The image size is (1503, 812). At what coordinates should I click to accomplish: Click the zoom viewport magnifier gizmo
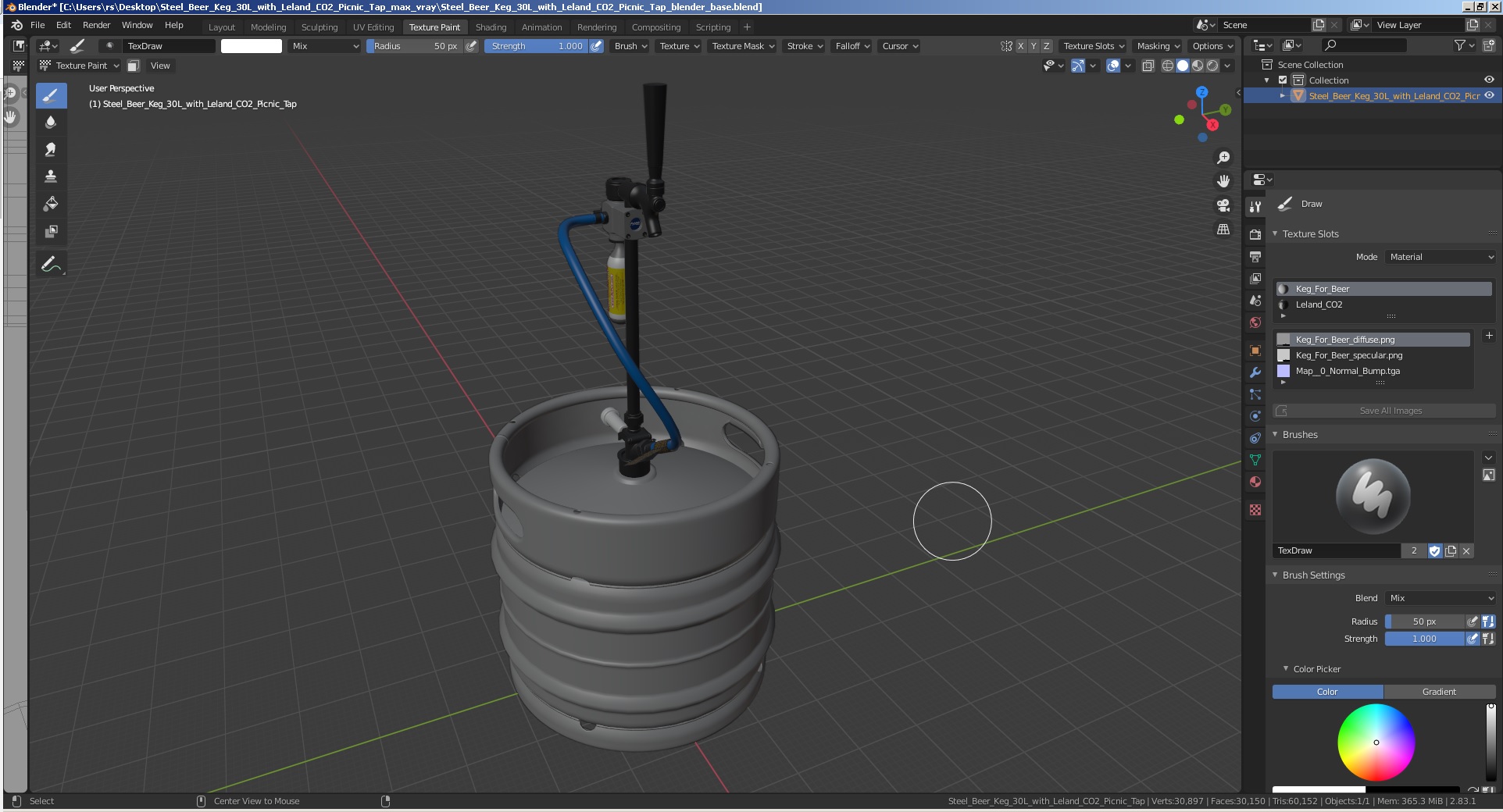(1223, 158)
